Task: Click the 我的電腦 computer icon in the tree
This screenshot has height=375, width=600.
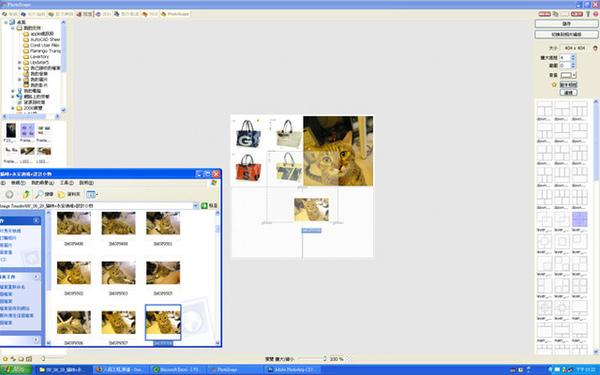Action: pos(19,91)
